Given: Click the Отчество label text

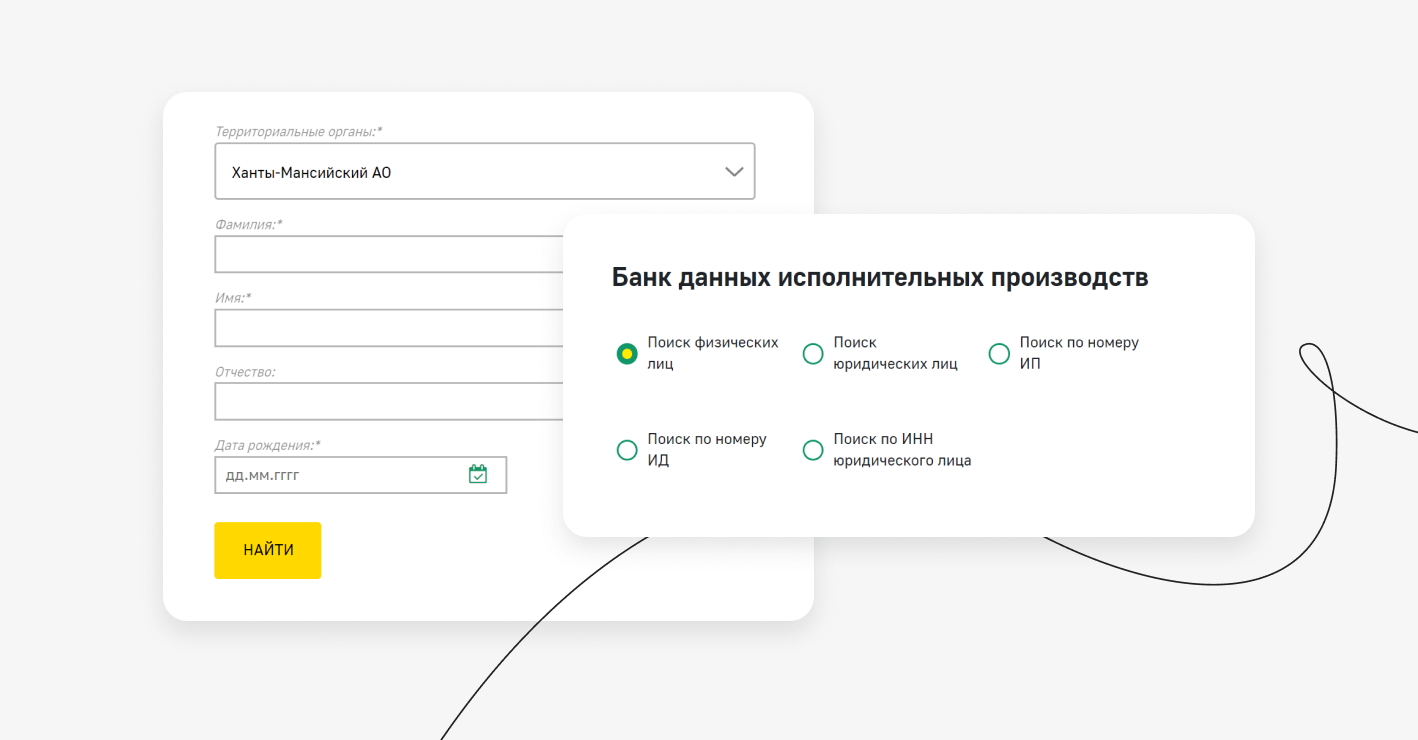Looking at the screenshot, I should pos(245,372).
